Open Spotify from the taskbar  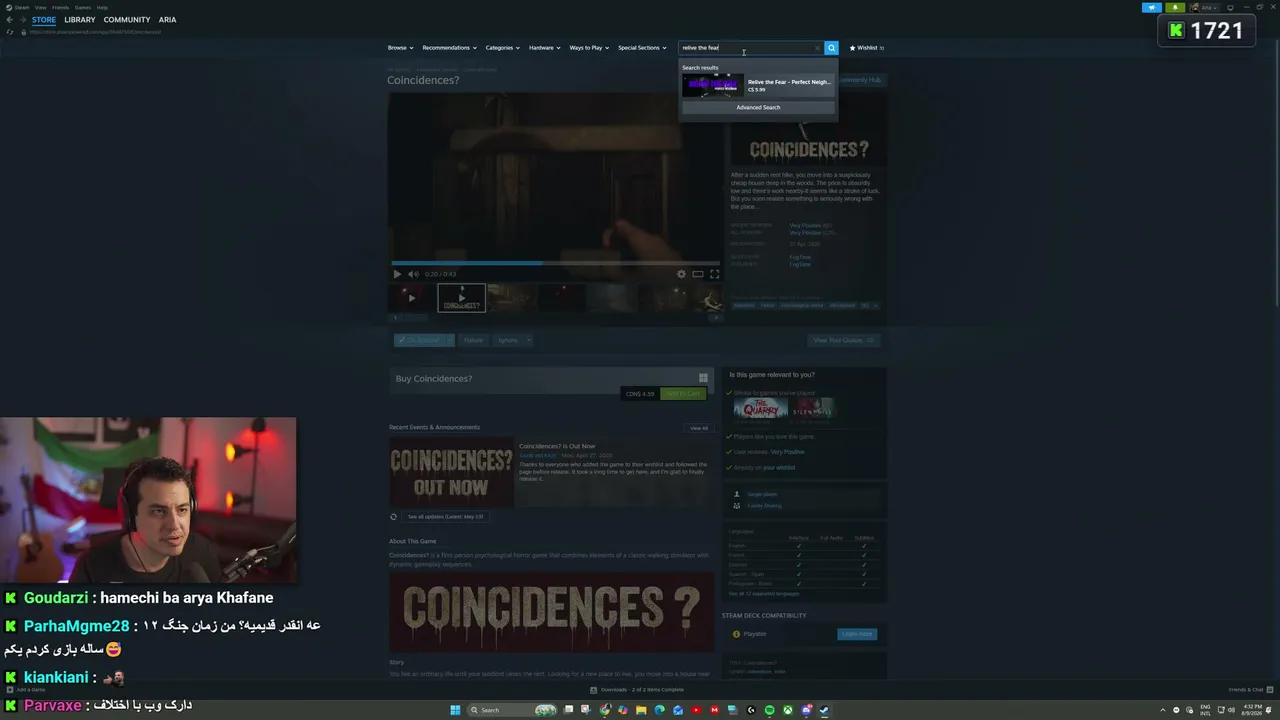(769, 710)
